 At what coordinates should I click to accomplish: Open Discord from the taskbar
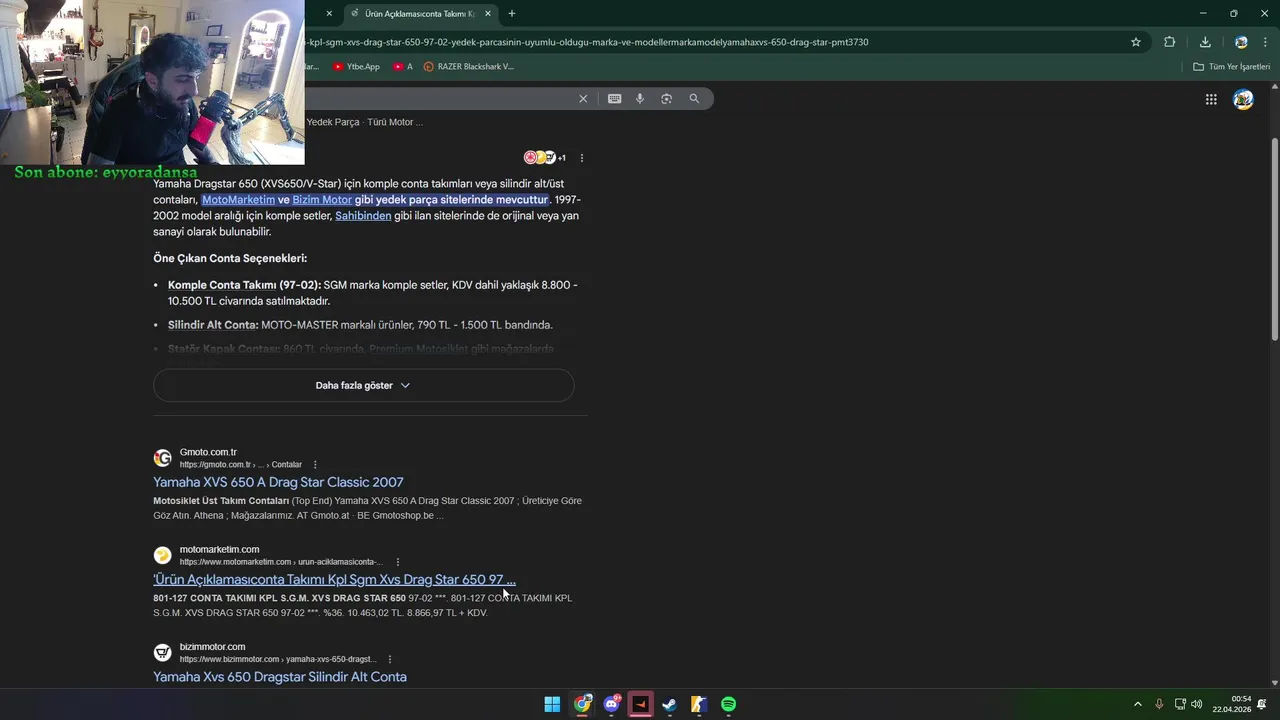click(611, 704)
